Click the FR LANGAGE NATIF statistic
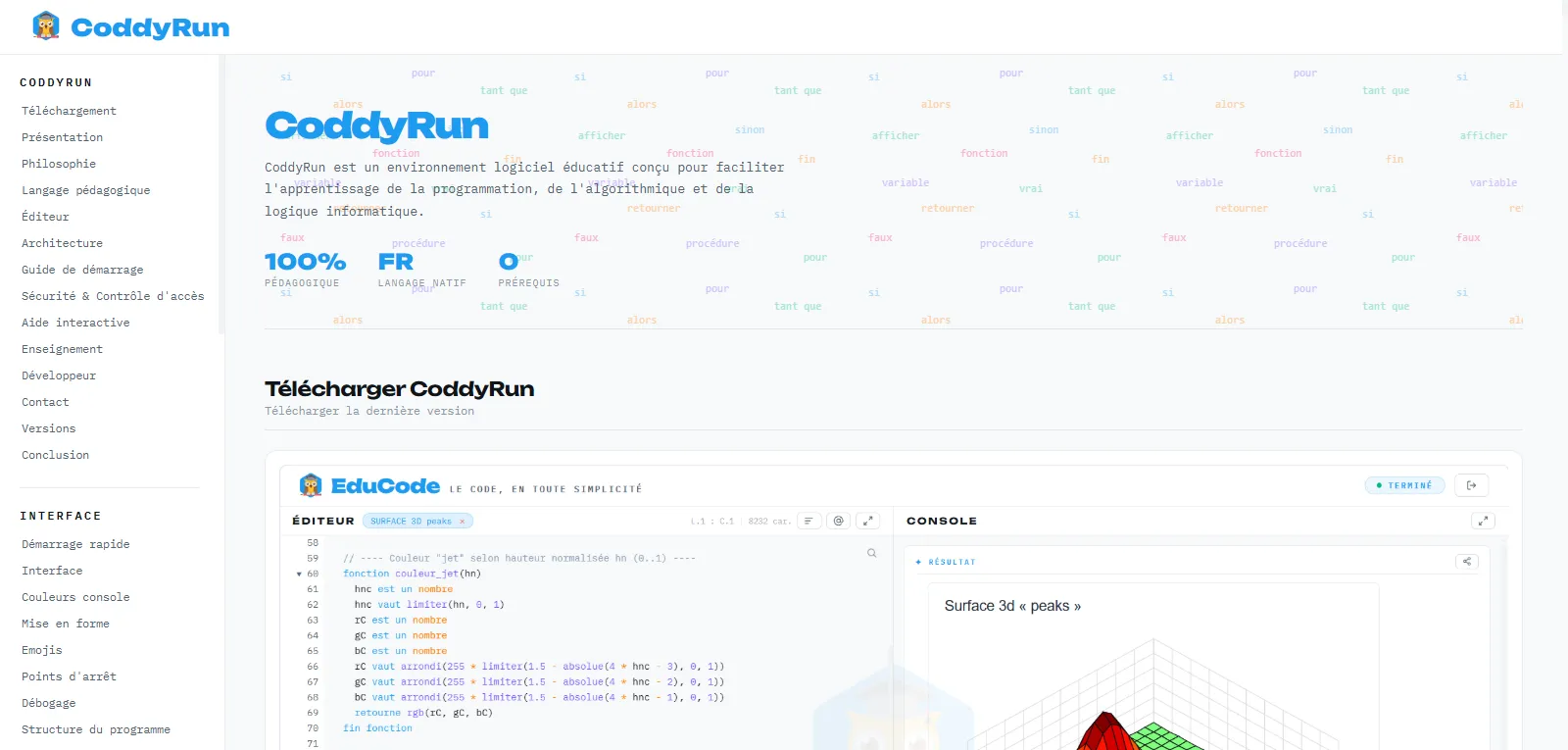This screenshot has width=1568, height=750. coord(421,270)
